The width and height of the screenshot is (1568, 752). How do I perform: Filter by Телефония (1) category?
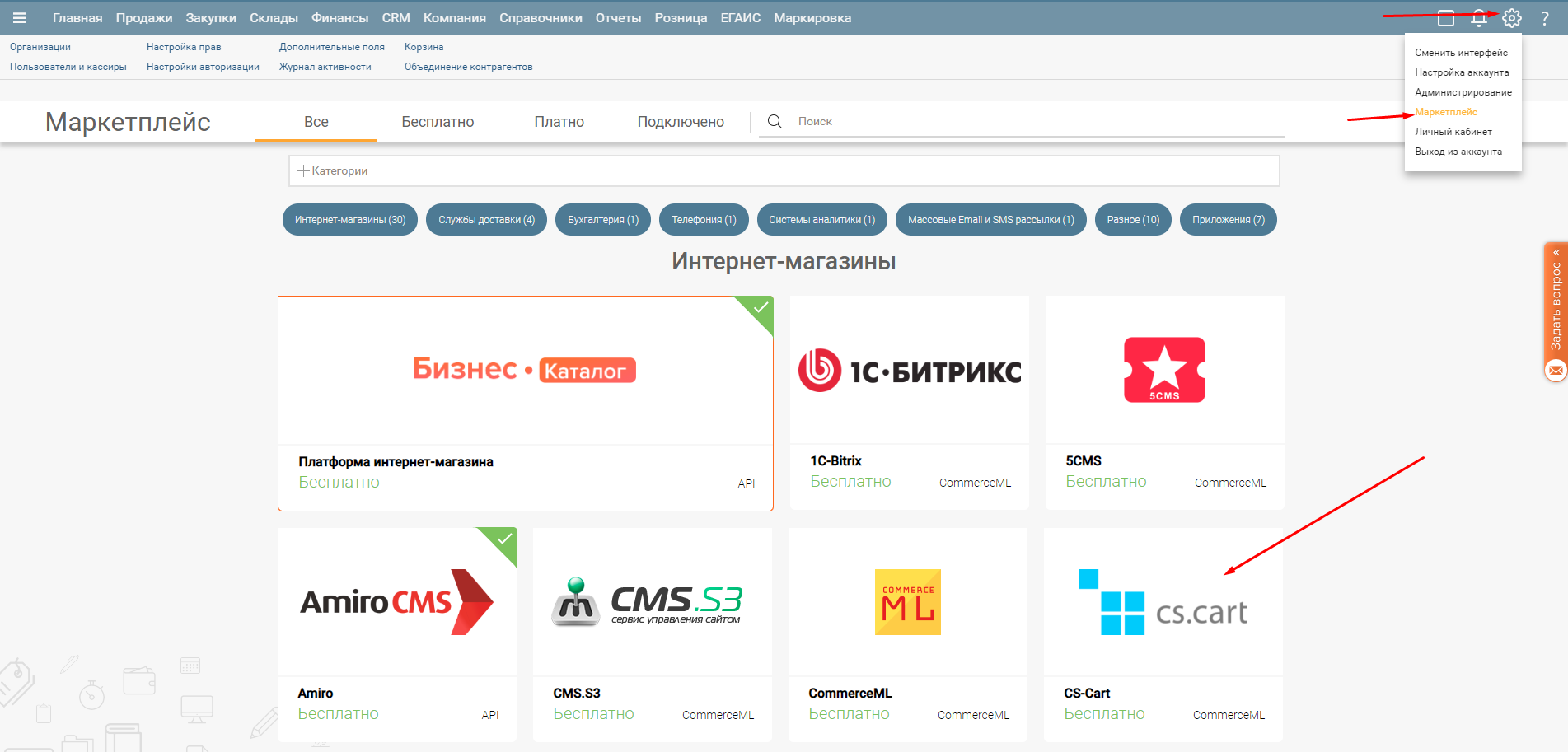[704, 220]
